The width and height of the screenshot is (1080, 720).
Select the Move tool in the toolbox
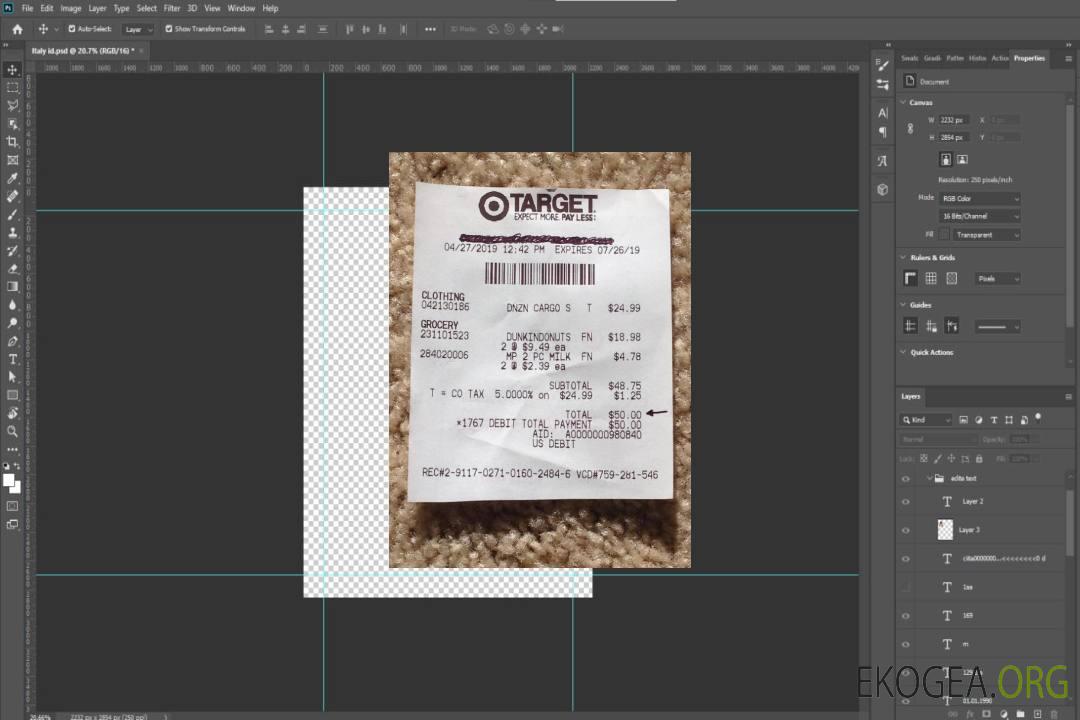(x=12, y=70)
